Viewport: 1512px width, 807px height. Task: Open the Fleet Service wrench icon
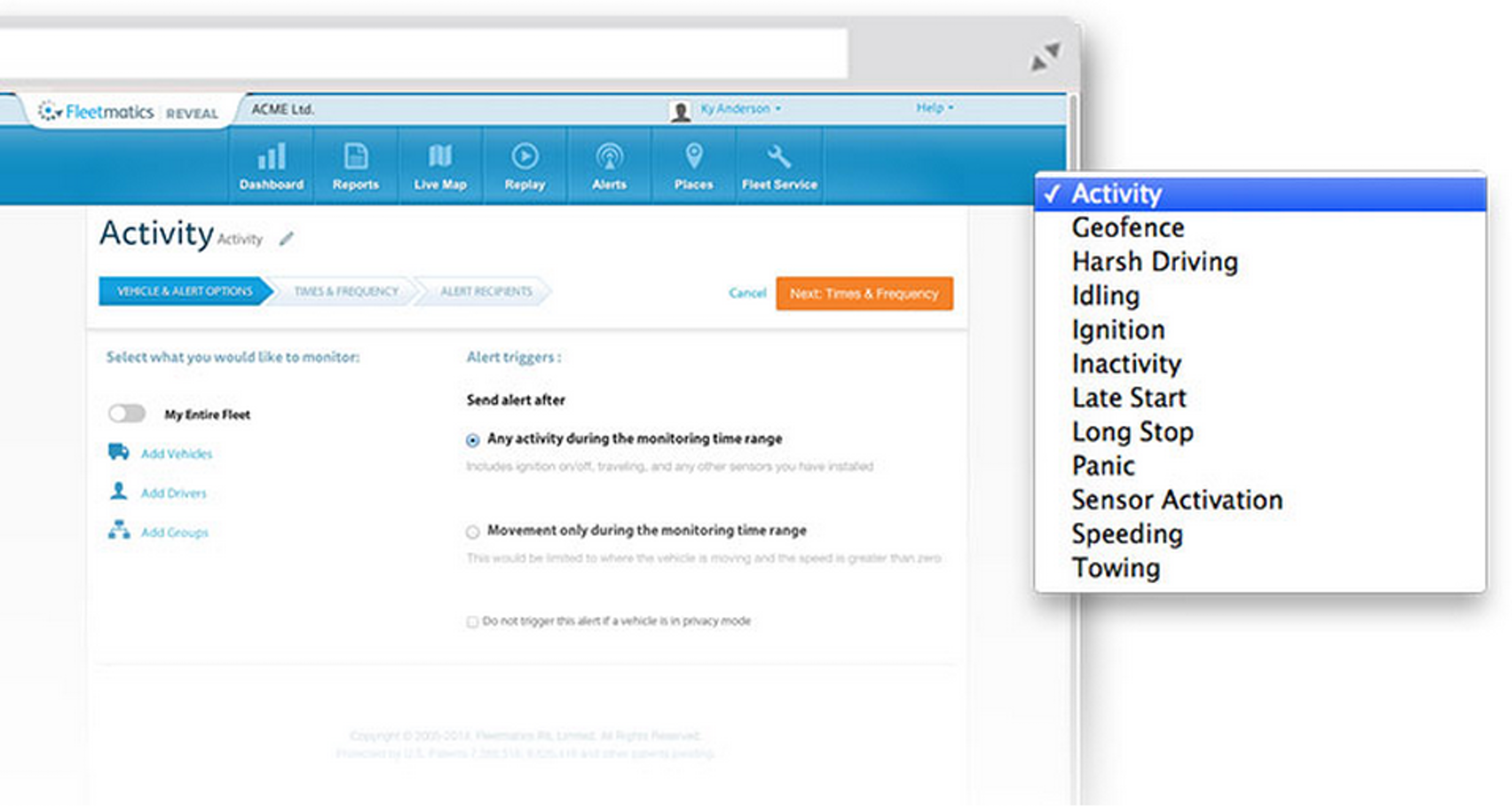point(779,157)
